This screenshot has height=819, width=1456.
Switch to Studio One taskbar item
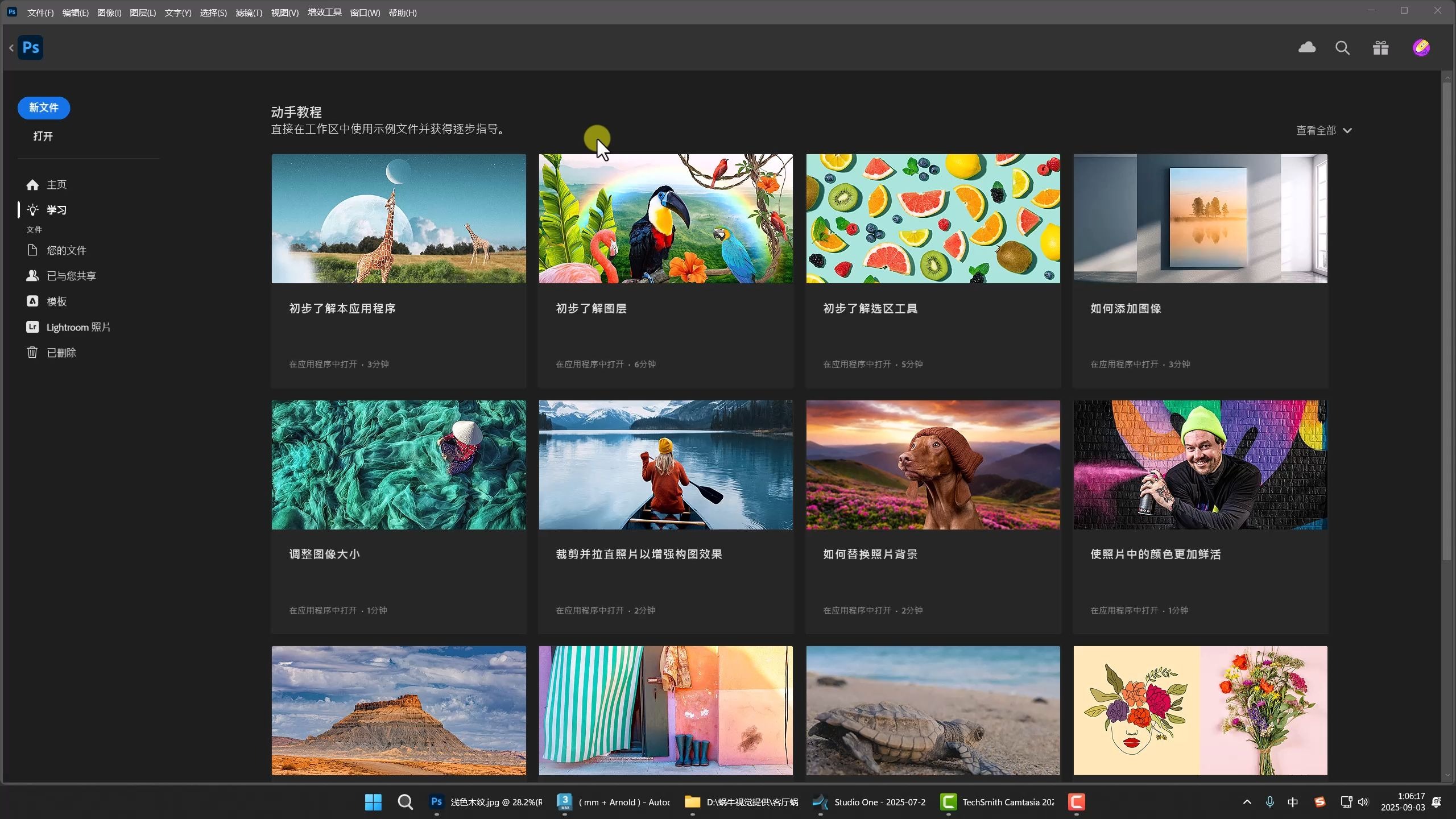tap(870, 802)
